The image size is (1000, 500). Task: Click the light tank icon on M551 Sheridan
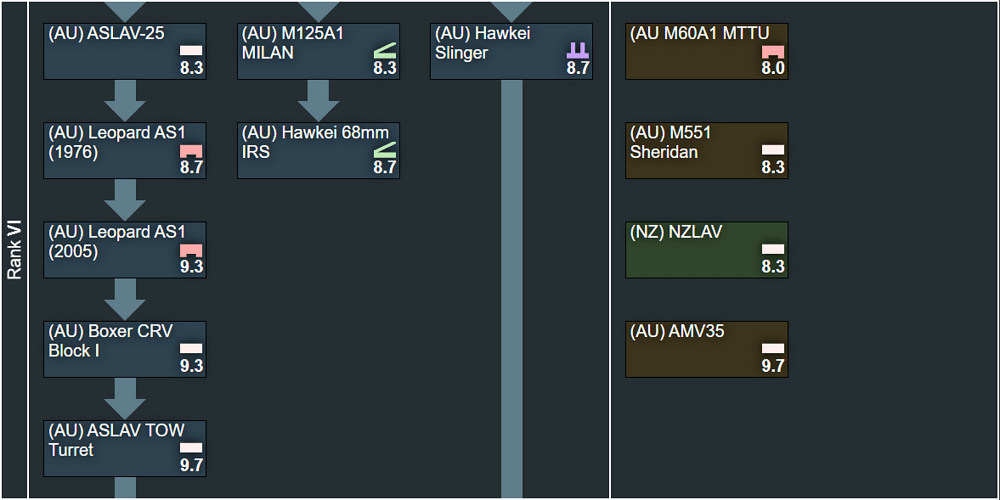click(773, 150)
